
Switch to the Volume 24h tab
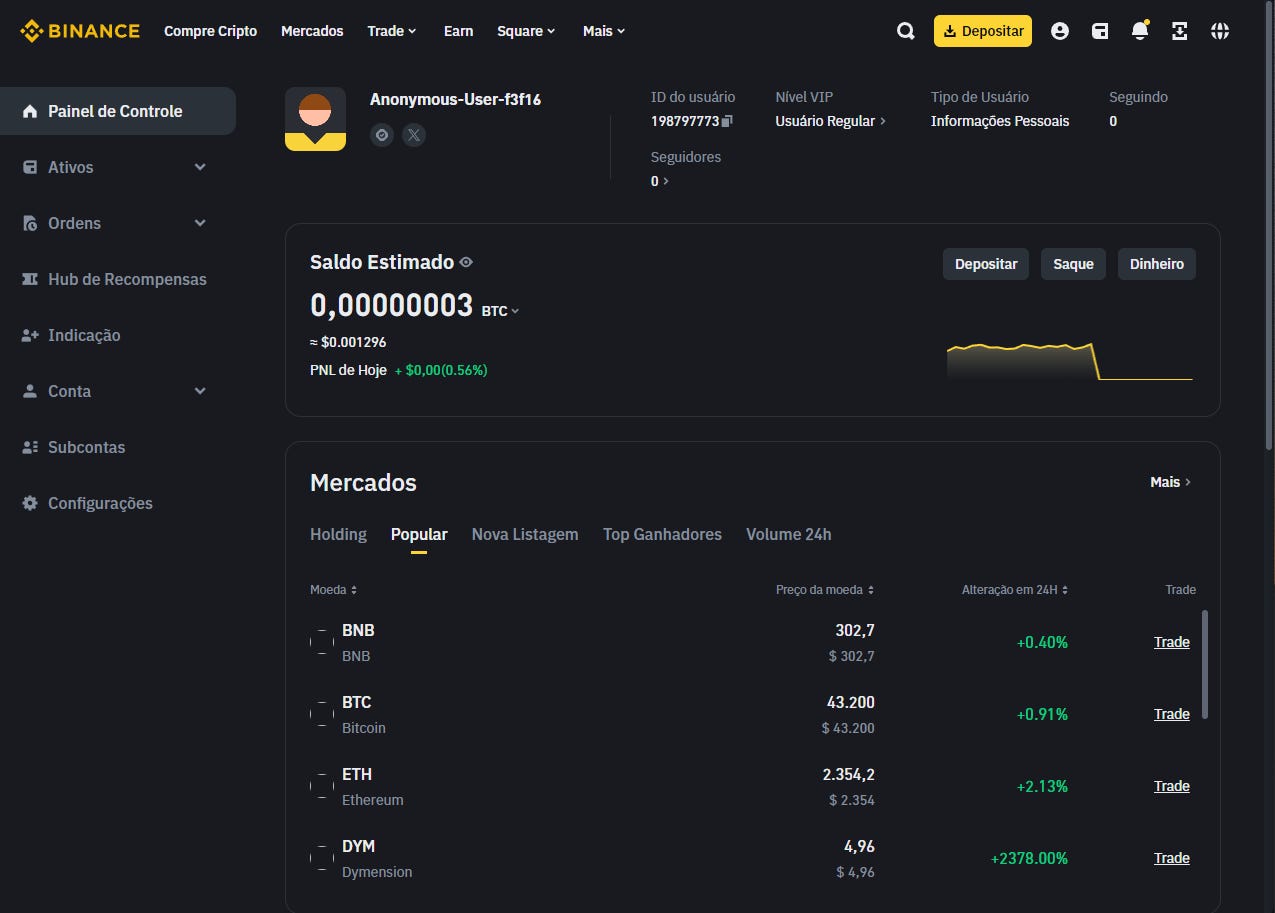[788, 534]
